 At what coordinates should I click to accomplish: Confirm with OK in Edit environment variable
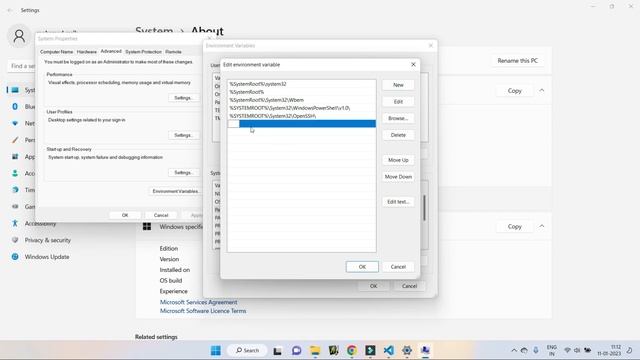[362, 267]
